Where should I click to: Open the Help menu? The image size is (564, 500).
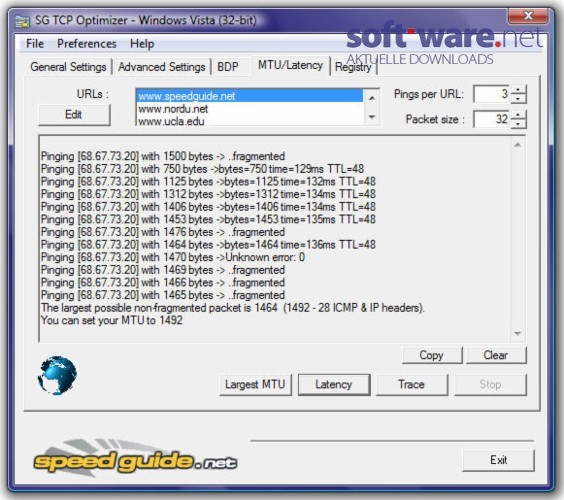(x=142, y=44)
